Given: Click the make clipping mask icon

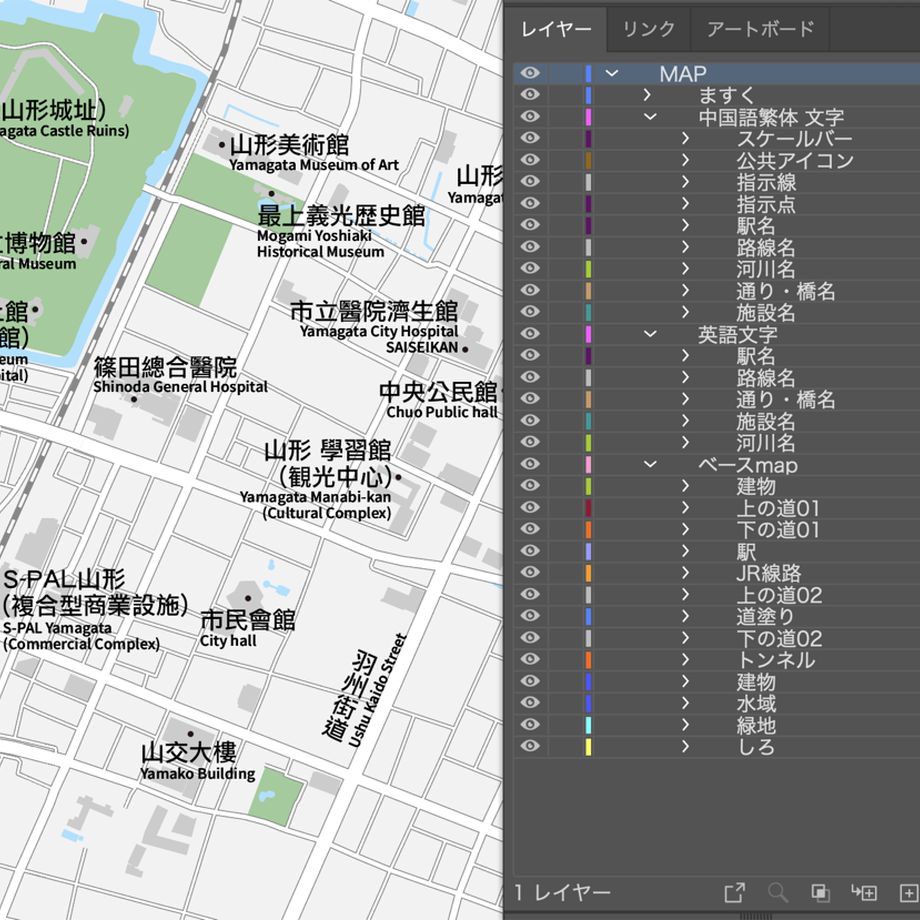Looking at the screenshot, I should [820, 892].
